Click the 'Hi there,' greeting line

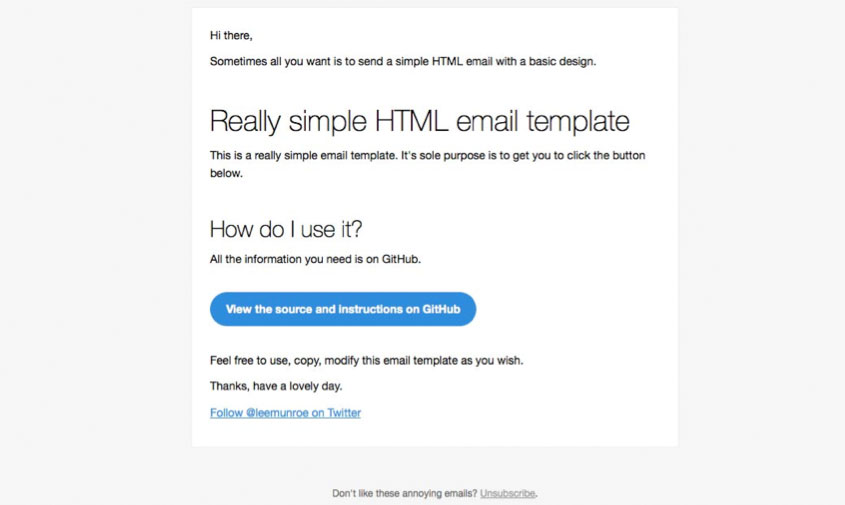pyautogui.click(x=231, y=36)
